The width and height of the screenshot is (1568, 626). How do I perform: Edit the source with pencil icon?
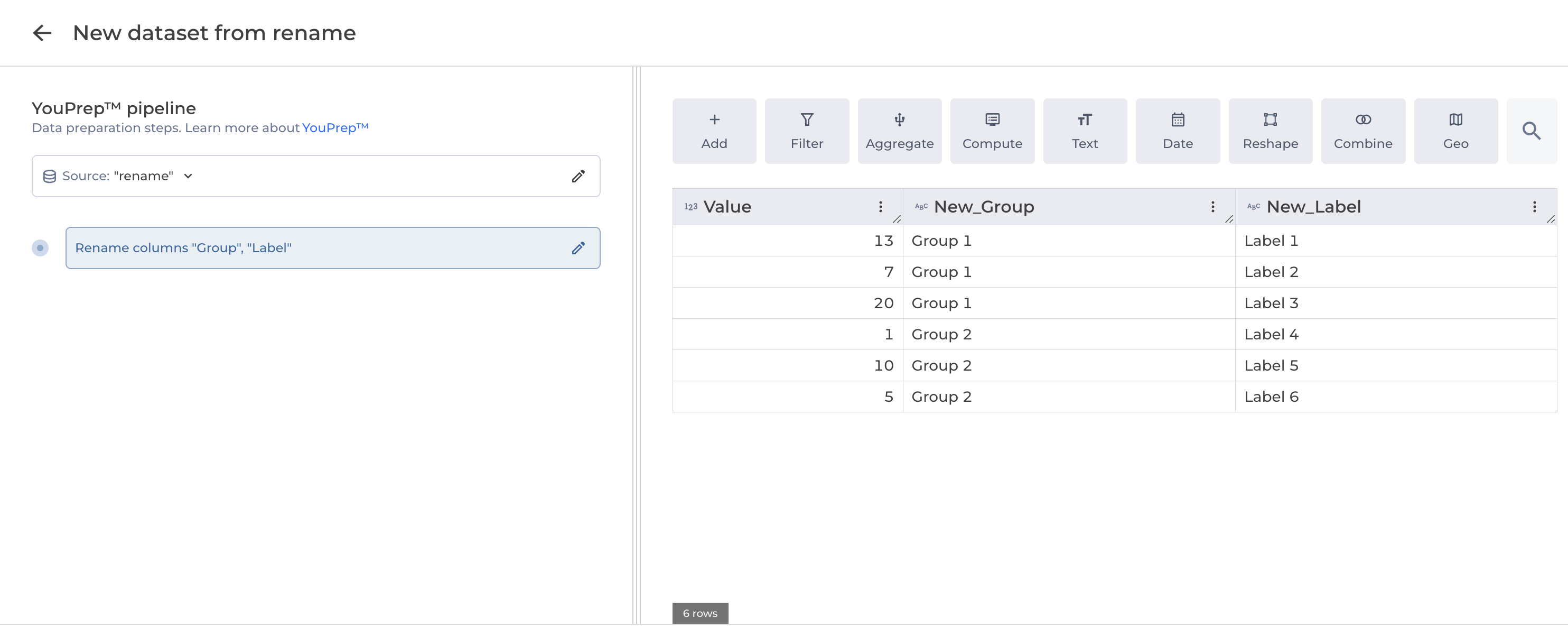[577, 176]
